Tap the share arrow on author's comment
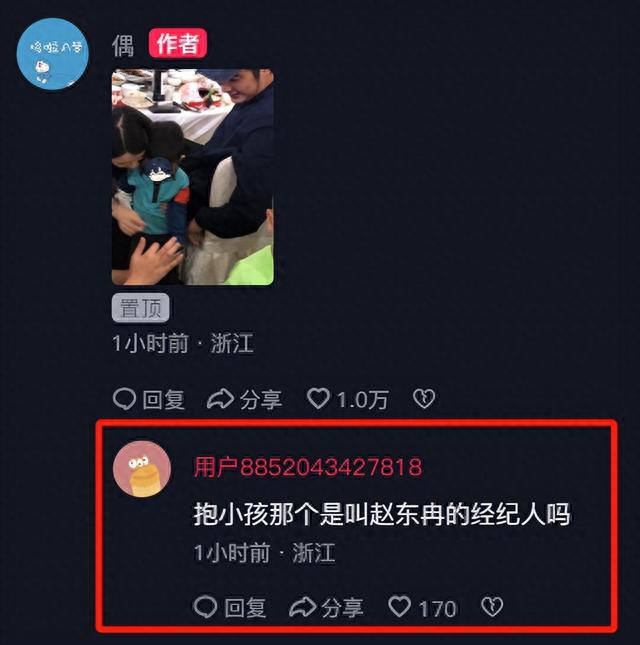Screen dimensions: 640x645 click(x=220, y=399)
